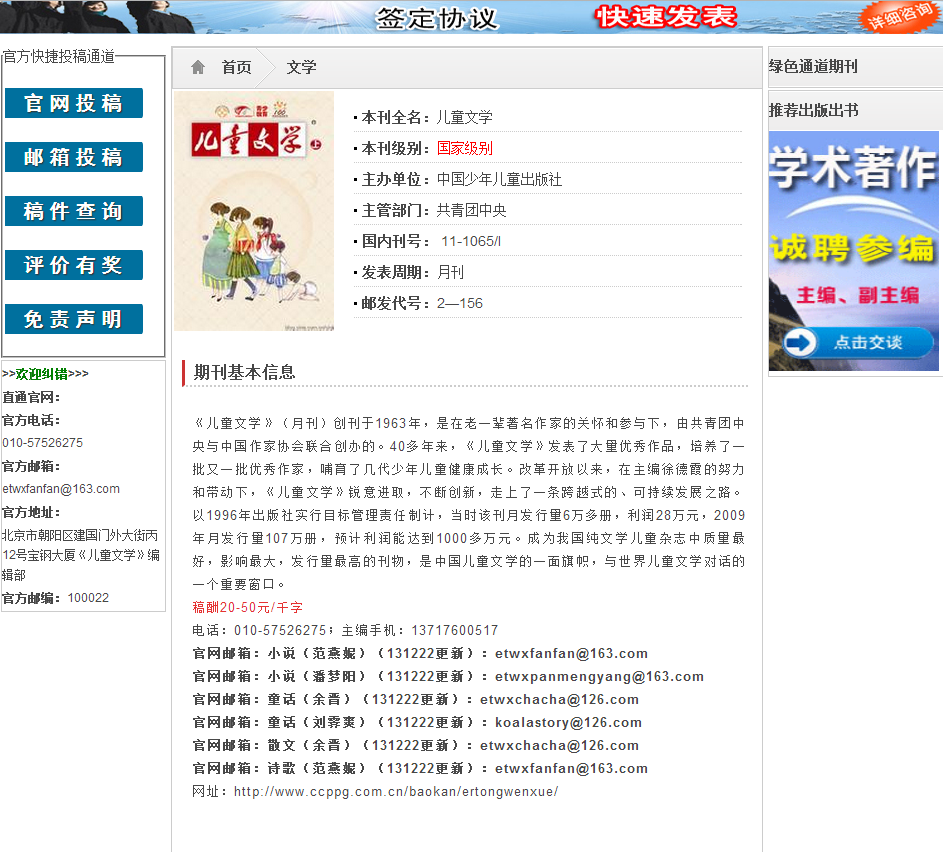Screen dimensions: 943x852
Task: Open the 绿色通道期刊 section
Action: tap(813, 67)
